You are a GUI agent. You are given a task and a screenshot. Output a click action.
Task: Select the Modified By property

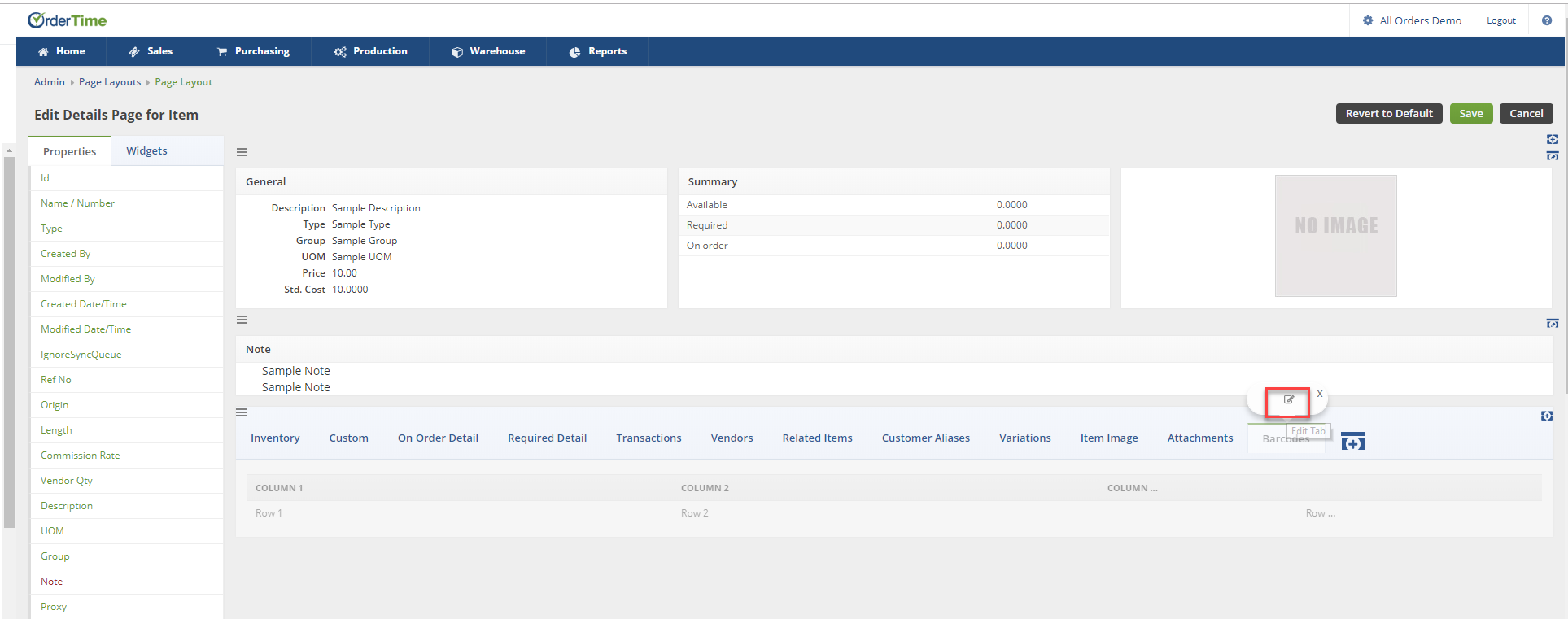126,279
